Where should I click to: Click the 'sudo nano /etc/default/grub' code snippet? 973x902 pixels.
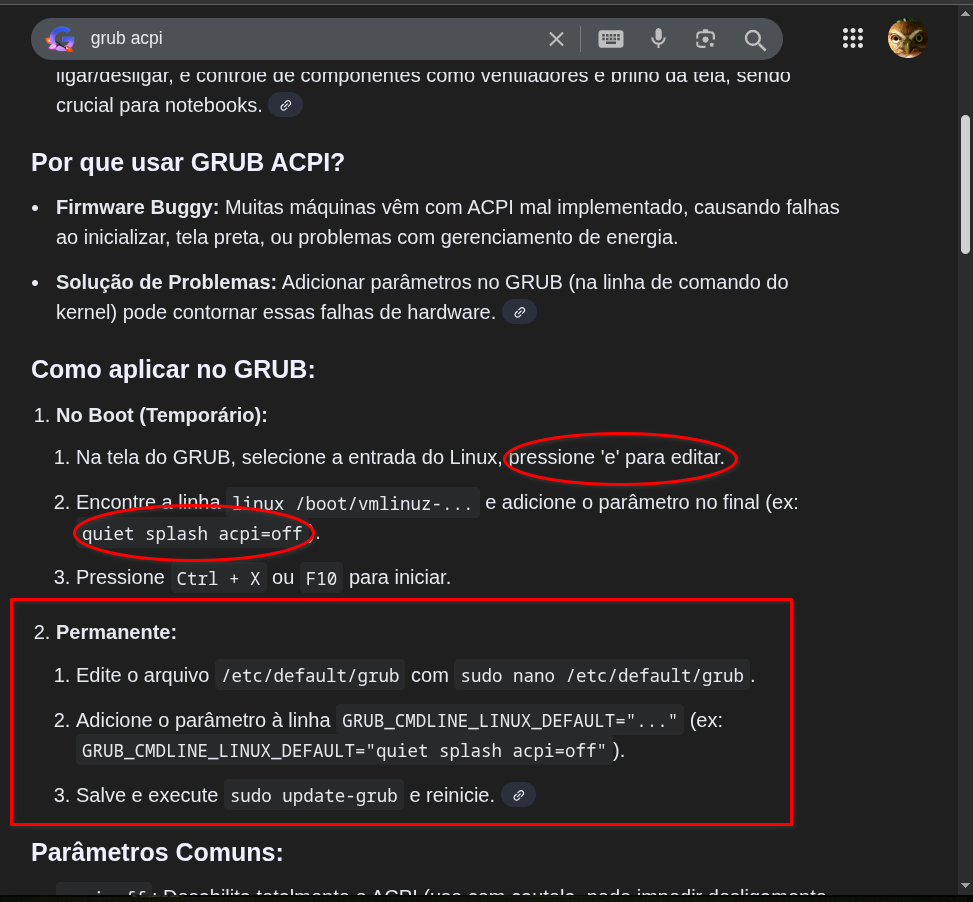pyautogui.click(x=602, y=675)
